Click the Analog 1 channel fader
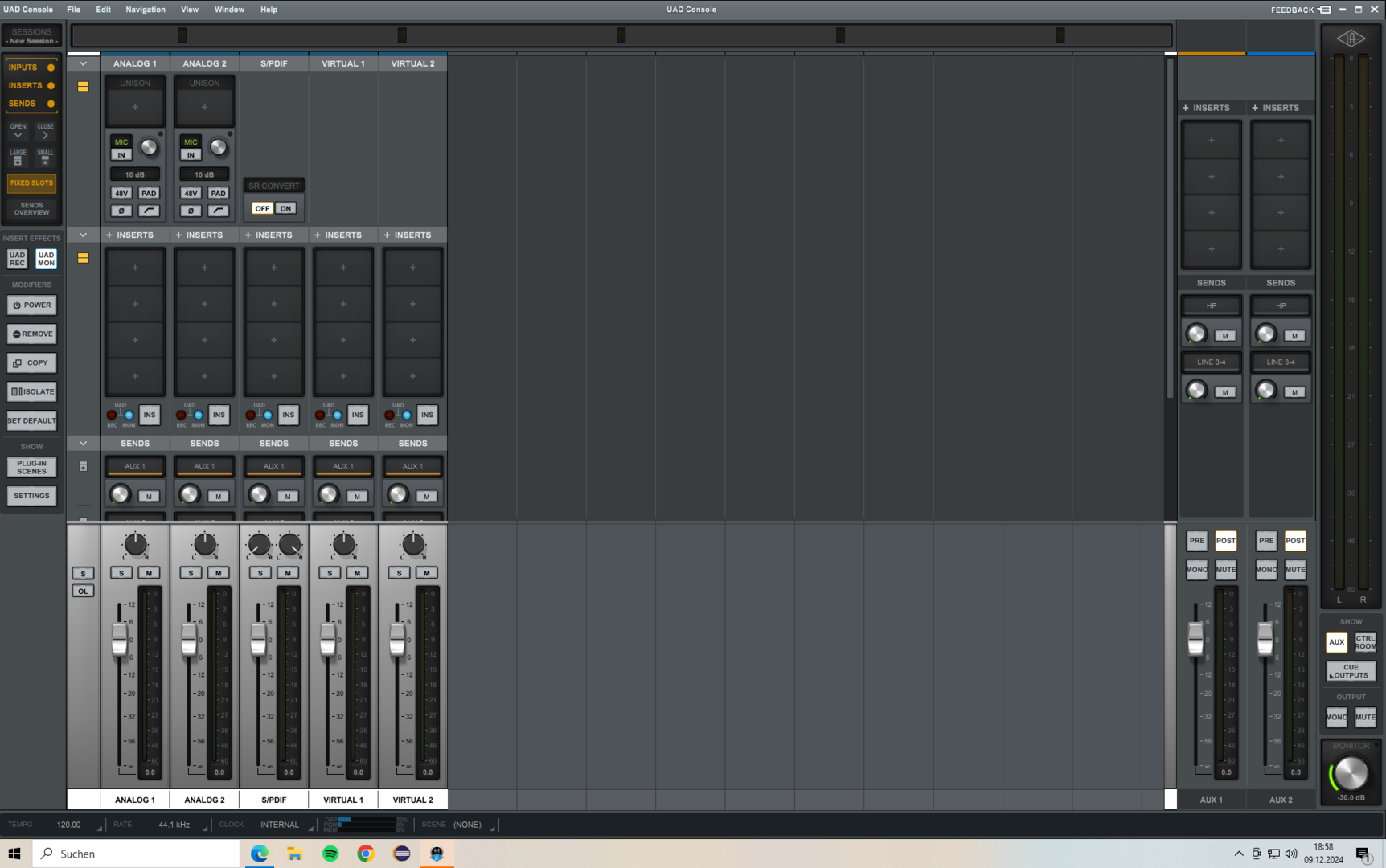Screen dimensions: 1386x868 click(x=120, y=639)
